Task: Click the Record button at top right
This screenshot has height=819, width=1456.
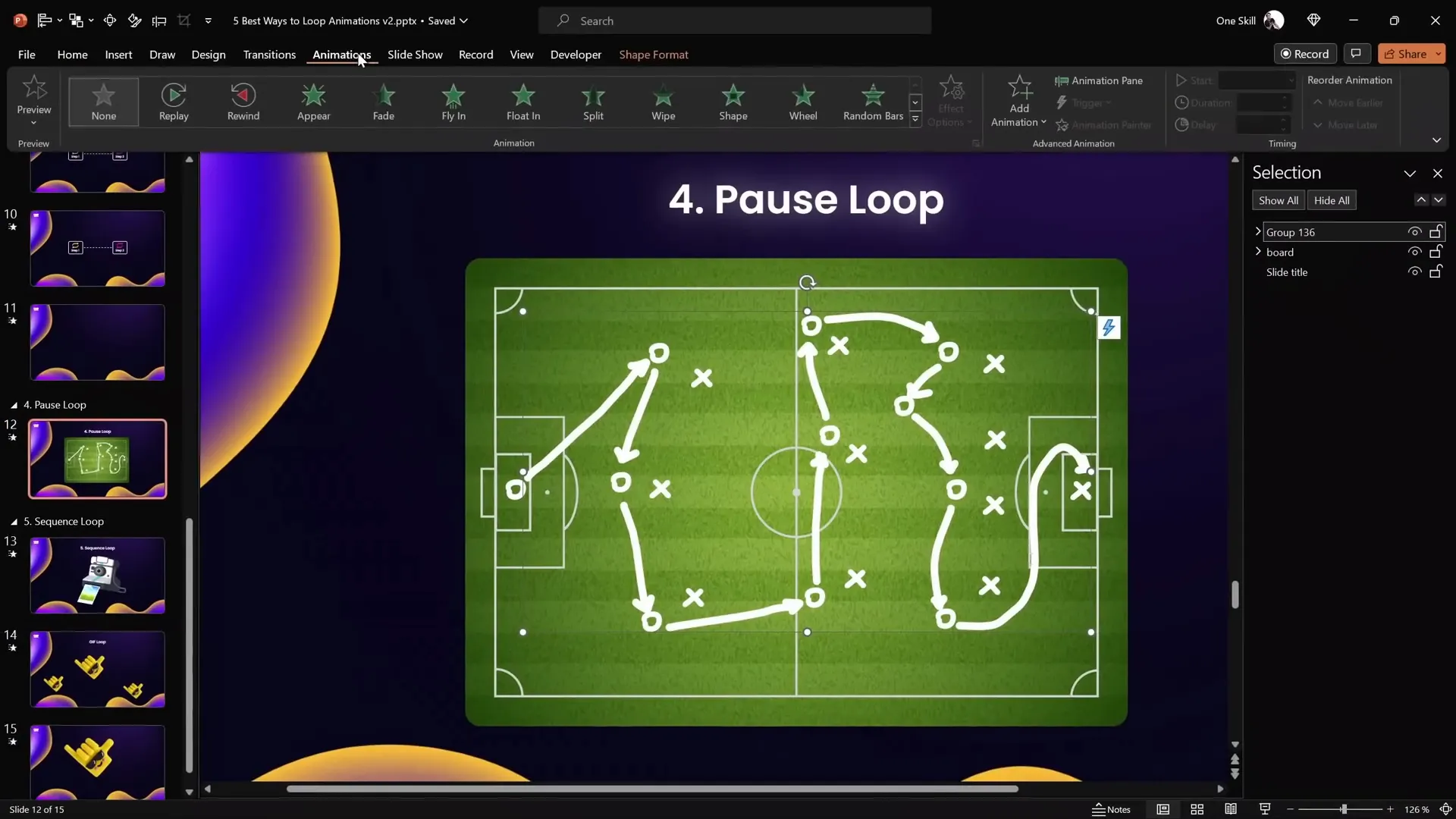Action: pos(1305,54)
